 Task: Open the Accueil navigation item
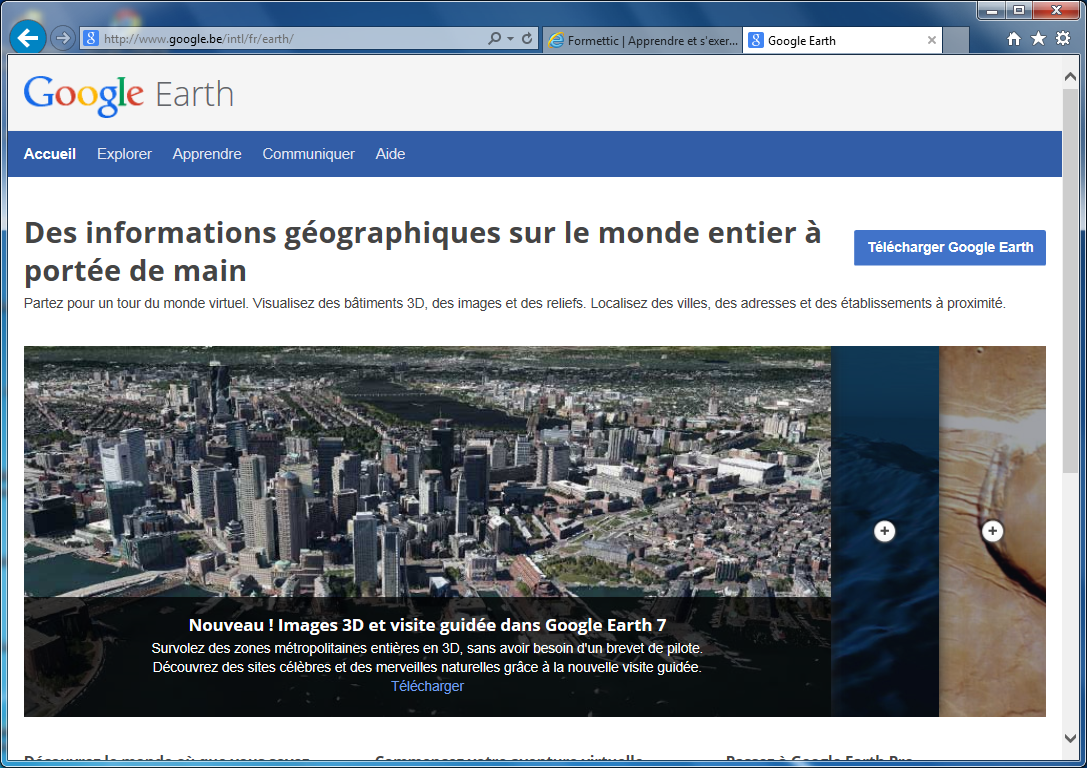[x=50, y=154]
